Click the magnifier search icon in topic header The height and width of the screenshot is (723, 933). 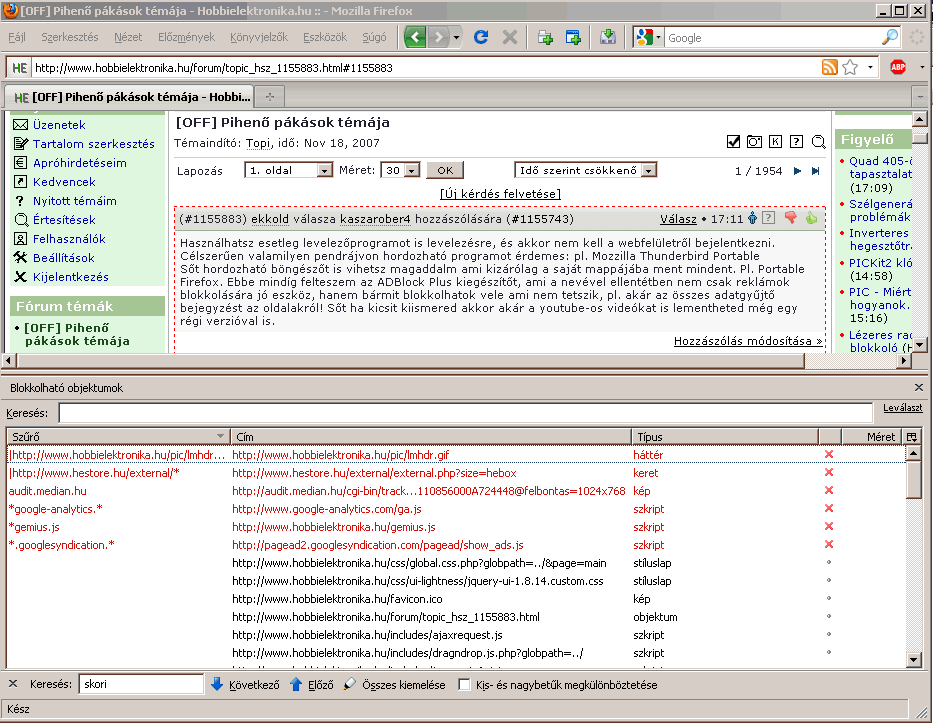[819, 142]
